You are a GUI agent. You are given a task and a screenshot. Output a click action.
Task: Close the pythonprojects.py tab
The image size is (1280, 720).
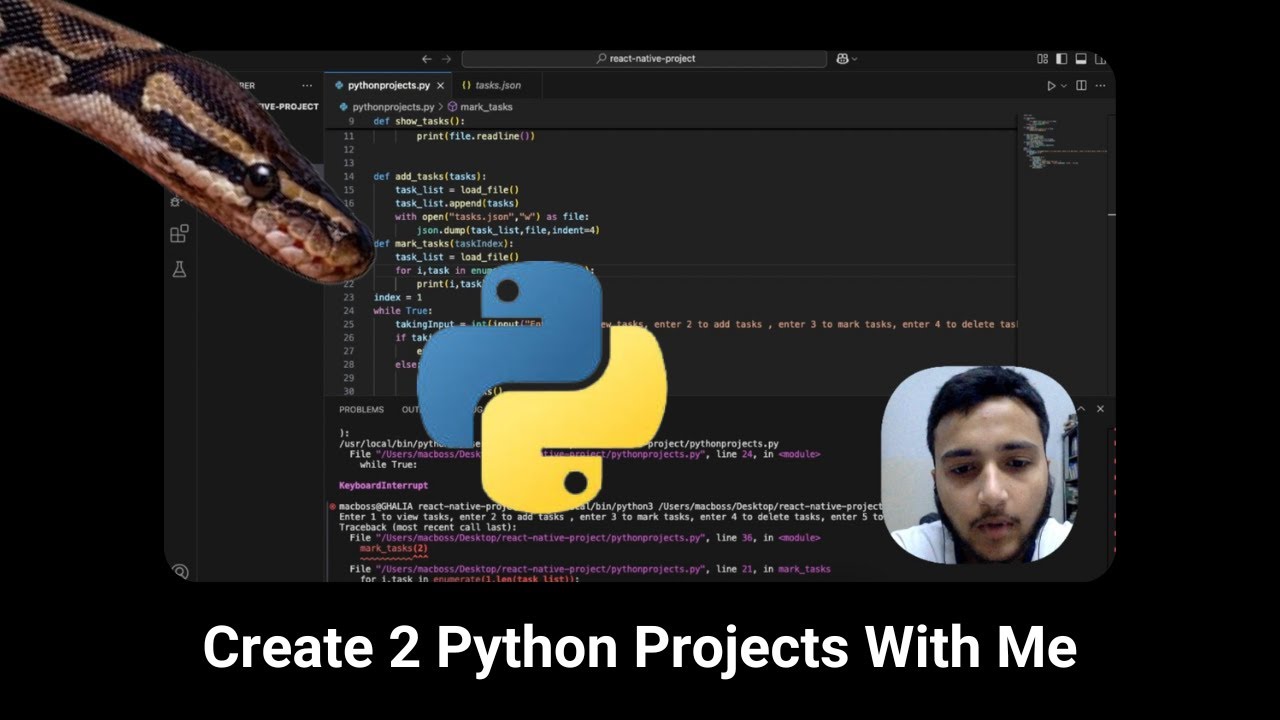(x=441, y=86)
